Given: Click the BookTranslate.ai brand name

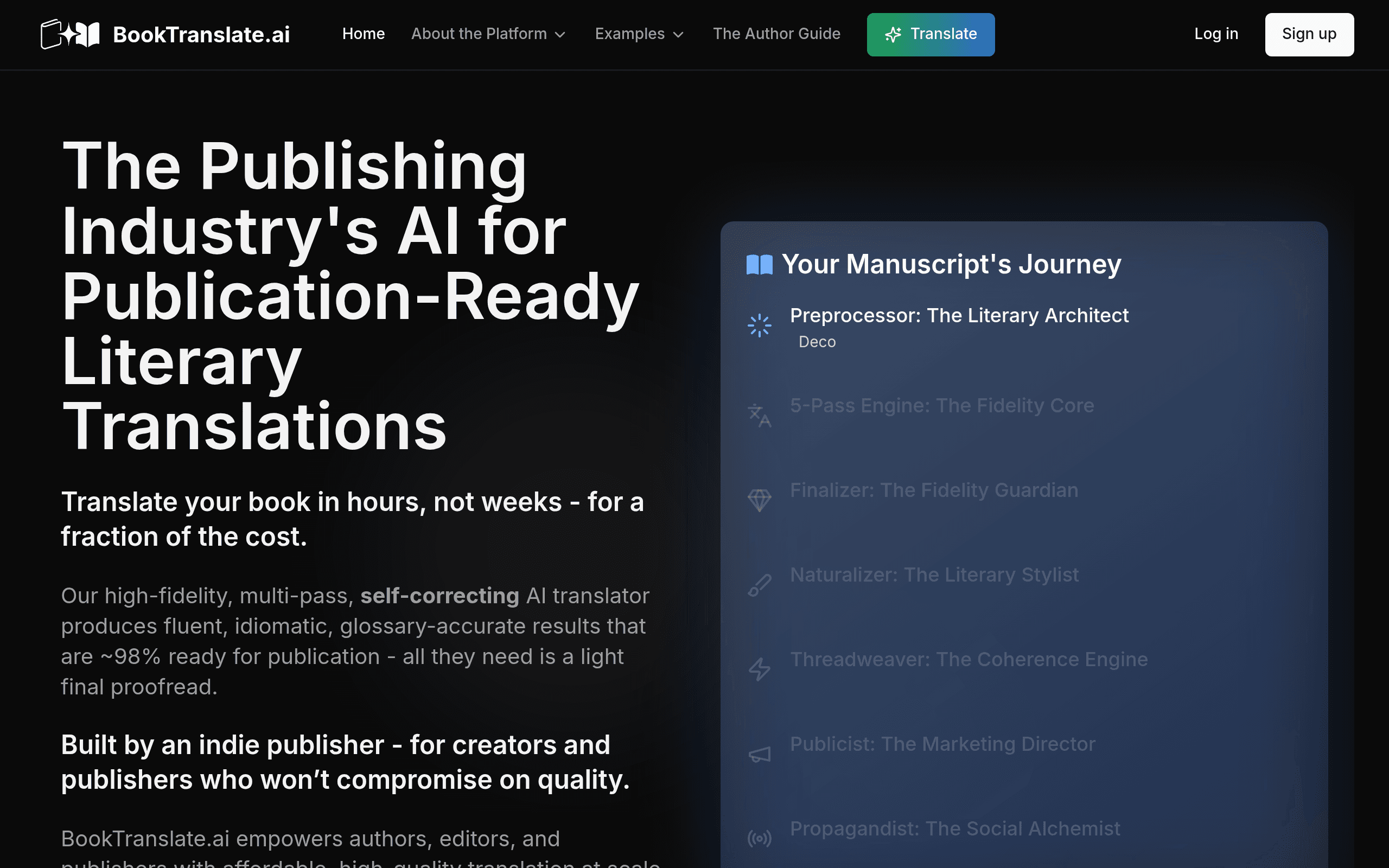Looking at the screenshot, I should (x=201, y=34).
